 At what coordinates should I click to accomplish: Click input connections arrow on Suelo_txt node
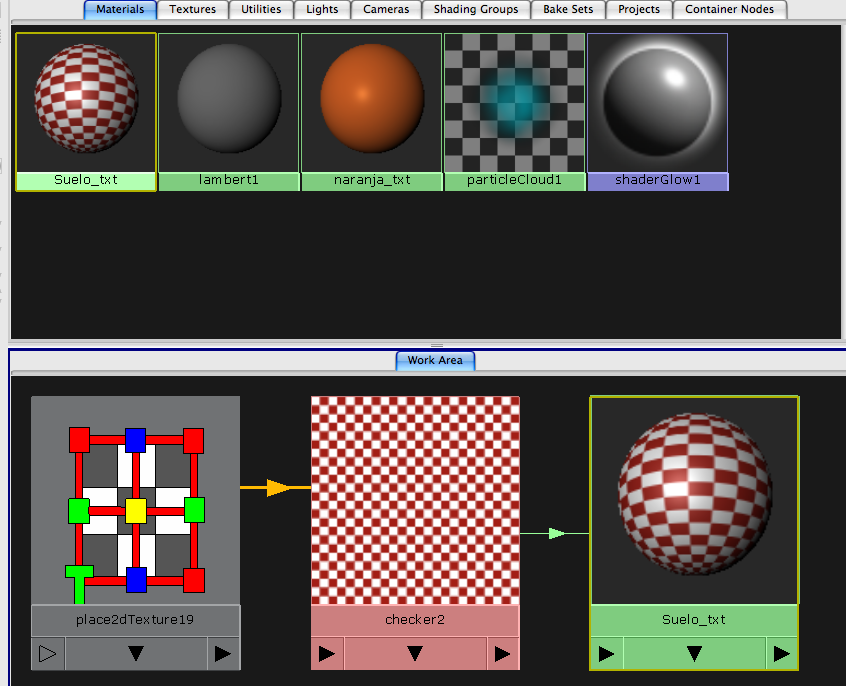[606, 653]
